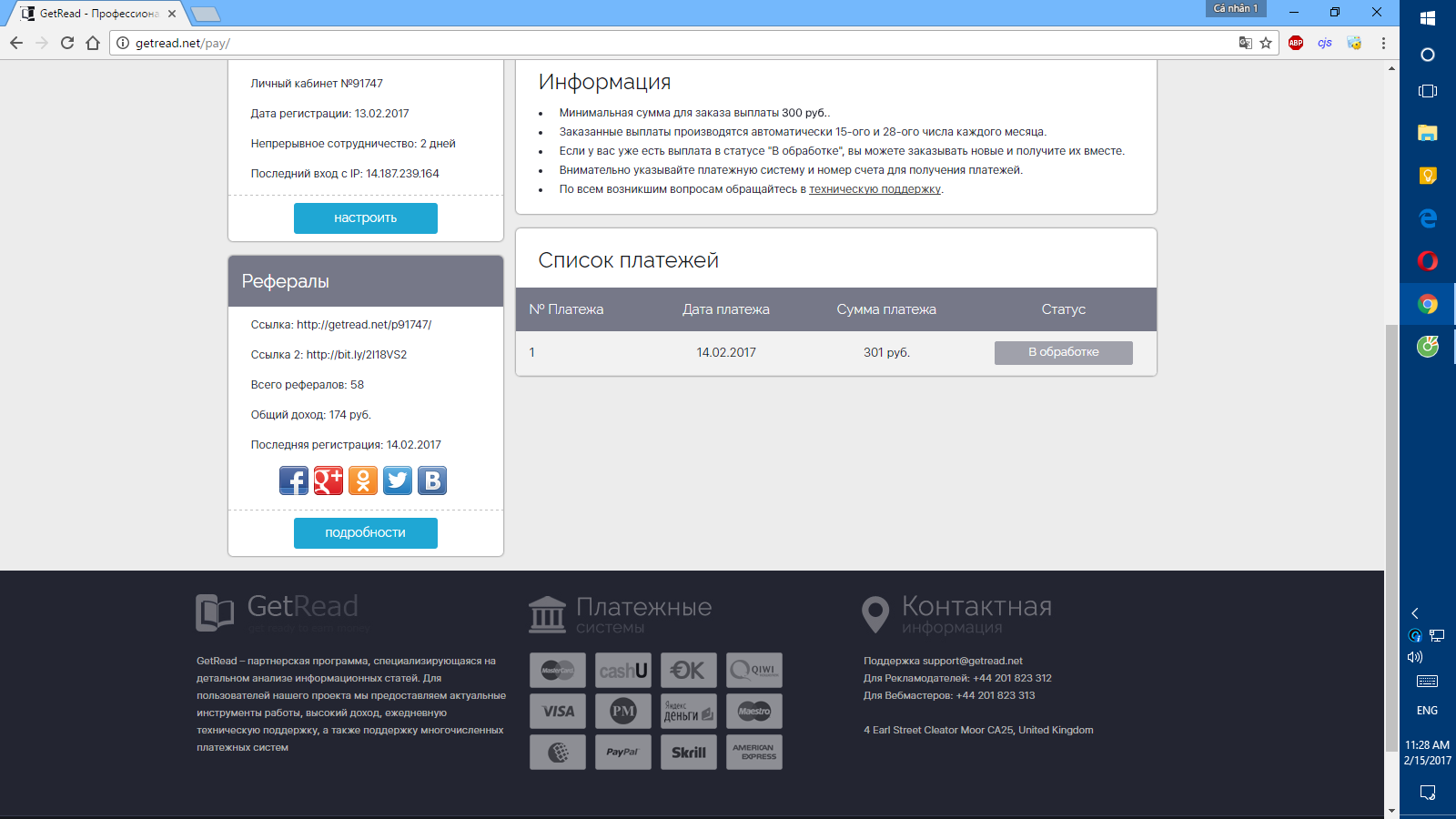Click the подробности button
Screen dimensions: 1456x819
click(x=366, y=533)
